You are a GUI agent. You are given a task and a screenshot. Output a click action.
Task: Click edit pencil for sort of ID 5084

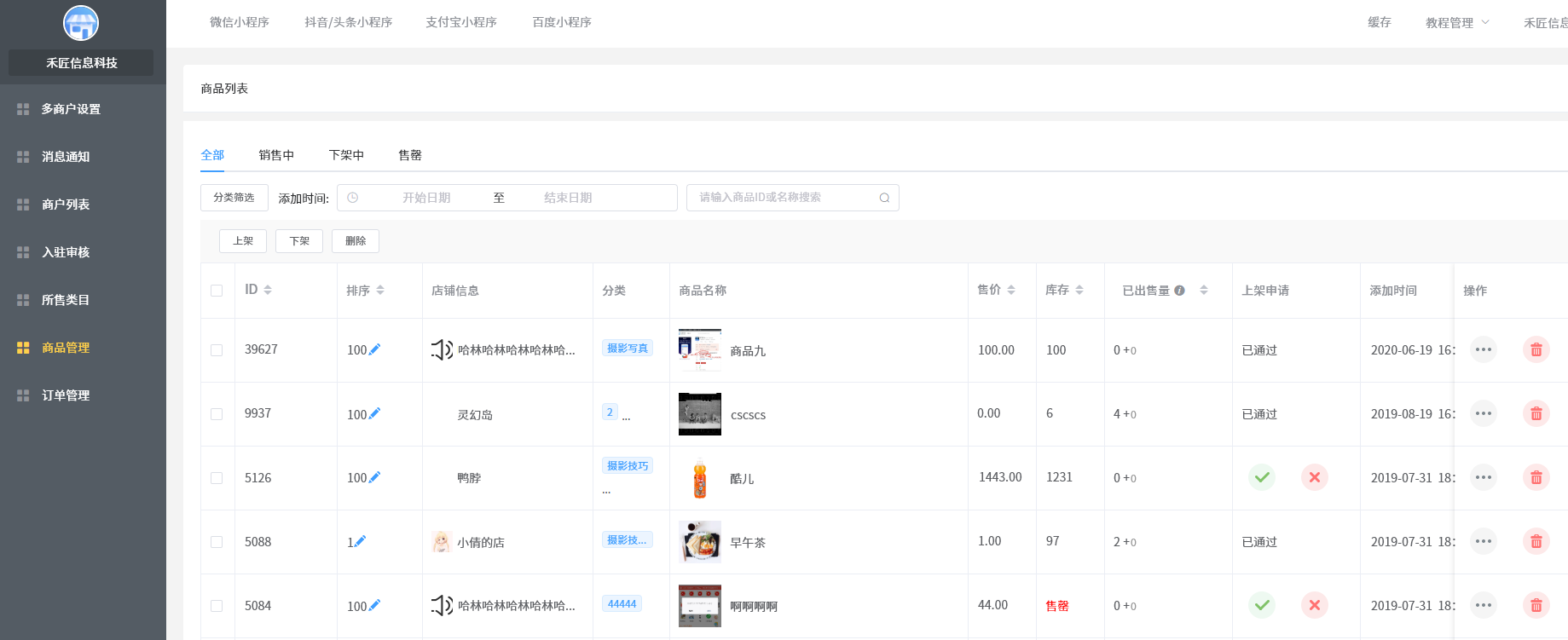[374, 605]
